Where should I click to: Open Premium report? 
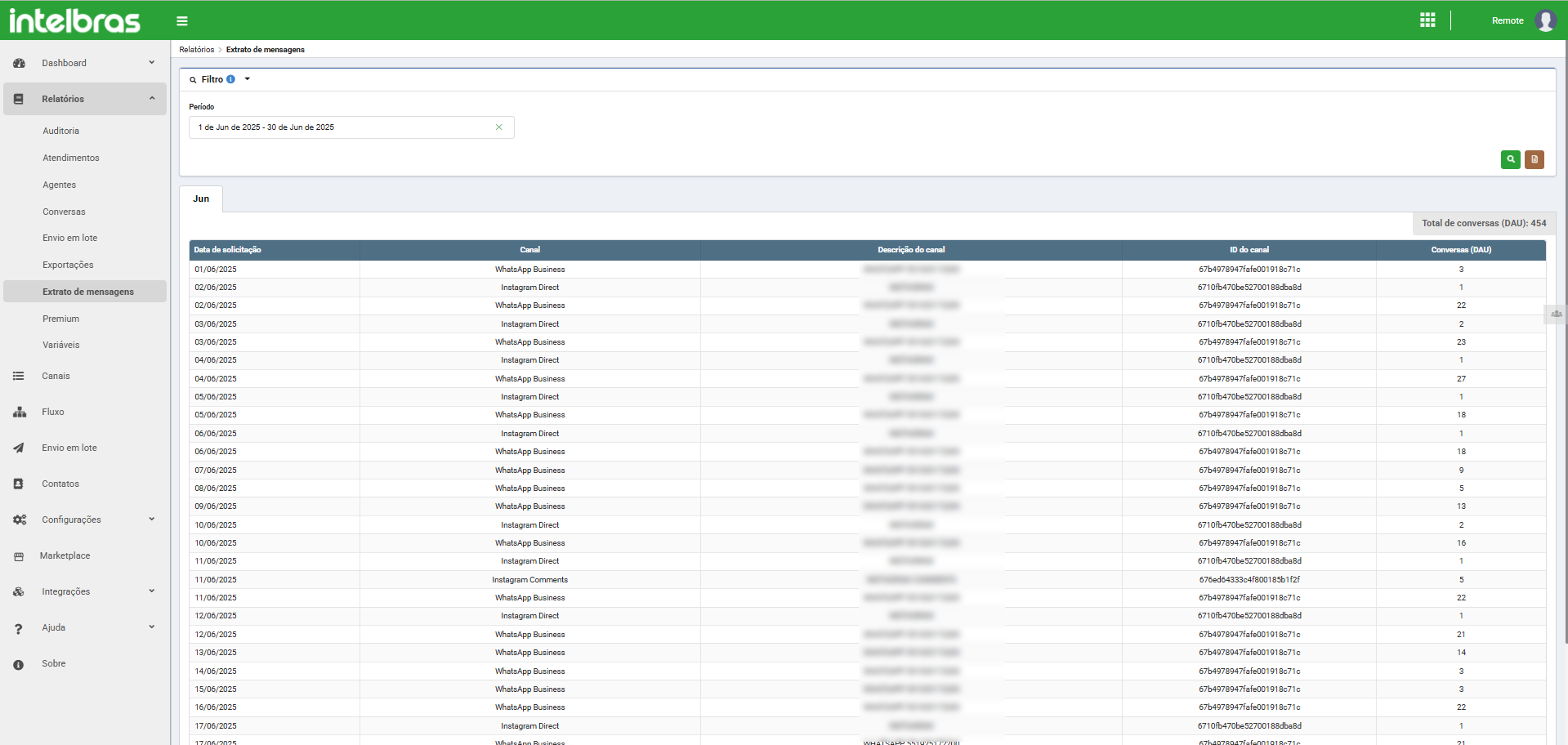[60, 319]
